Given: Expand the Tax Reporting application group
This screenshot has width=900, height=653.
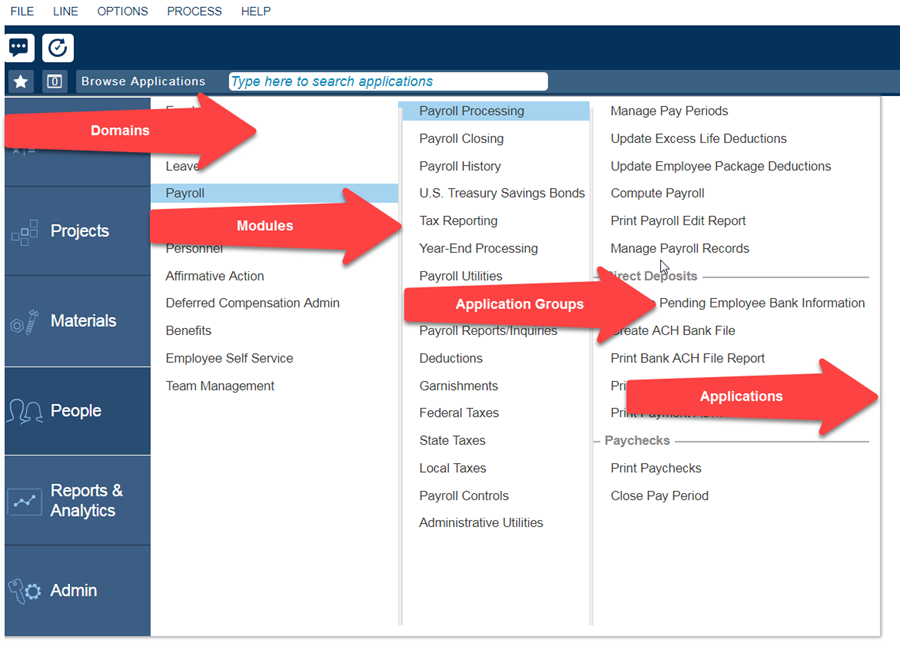Looking at the screenshot, I should [458, 221].
